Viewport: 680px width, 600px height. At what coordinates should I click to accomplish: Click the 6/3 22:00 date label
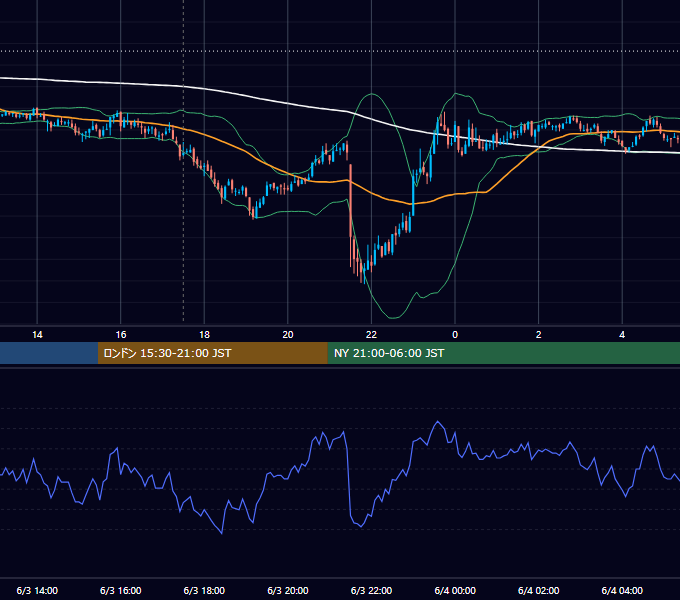pos(371,590)
